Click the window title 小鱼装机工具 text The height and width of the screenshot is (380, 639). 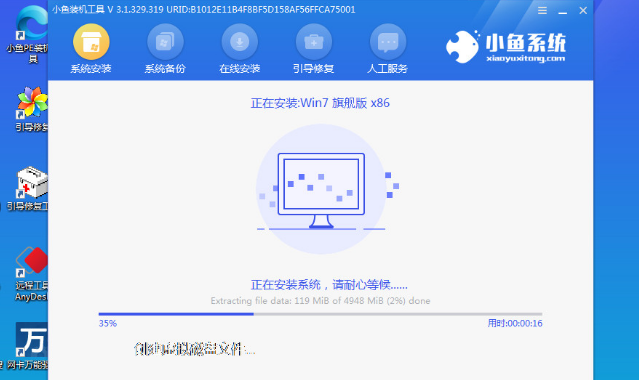78,9
